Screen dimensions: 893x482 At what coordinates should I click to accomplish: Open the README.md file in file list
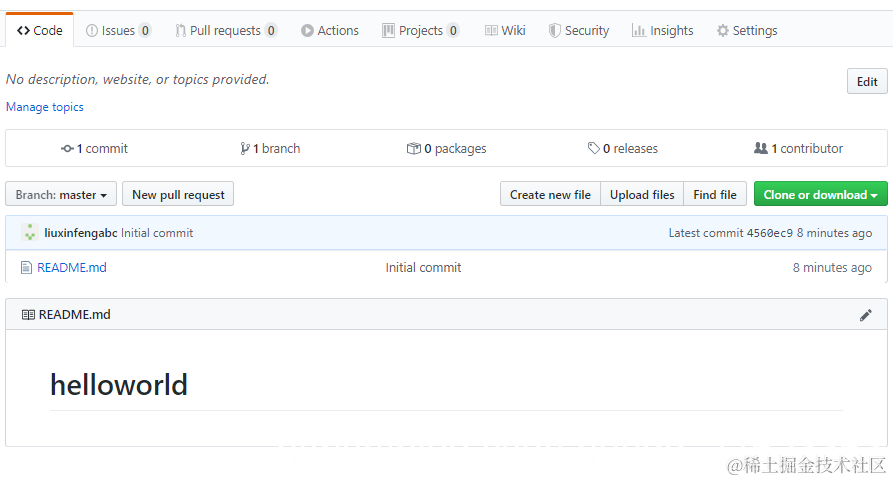[x=72, y=267]
